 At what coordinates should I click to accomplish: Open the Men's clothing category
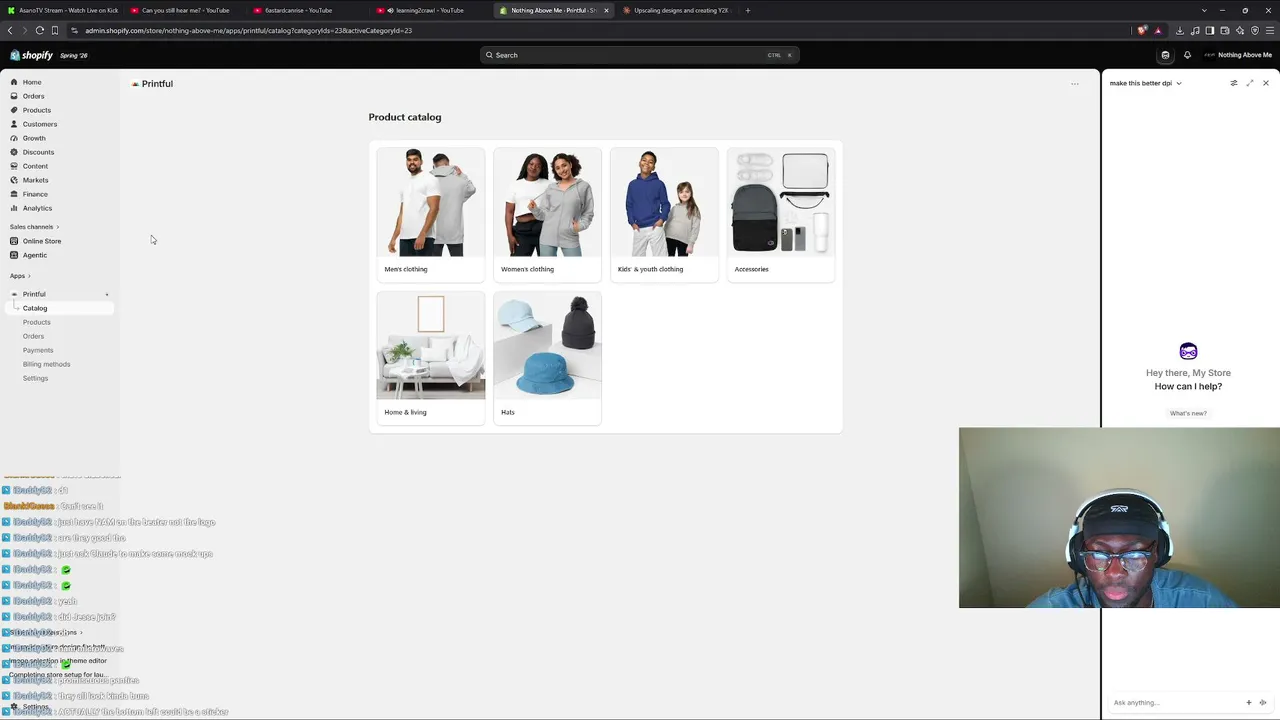click(431, 214)
